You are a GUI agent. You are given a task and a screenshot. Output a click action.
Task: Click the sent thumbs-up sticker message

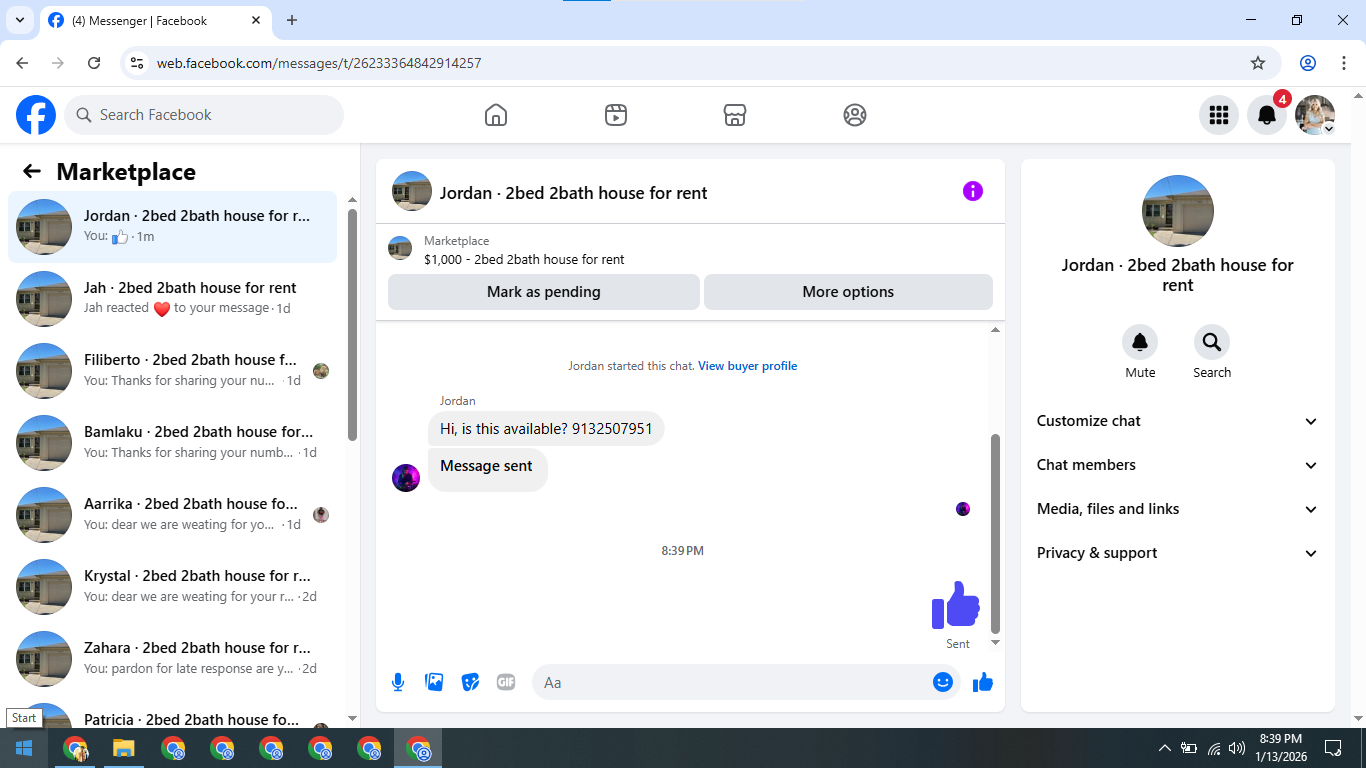coord(956,605)
